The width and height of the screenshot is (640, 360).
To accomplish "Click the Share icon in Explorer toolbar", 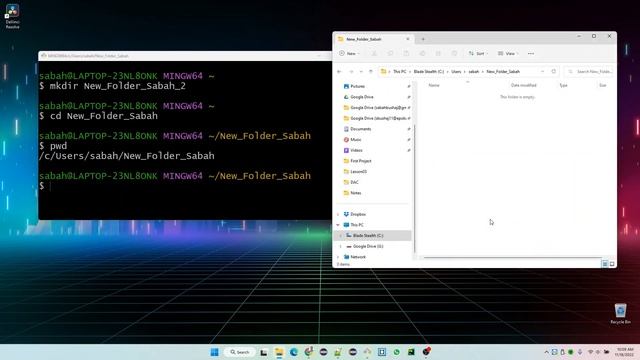I will [x=438, y=53].
